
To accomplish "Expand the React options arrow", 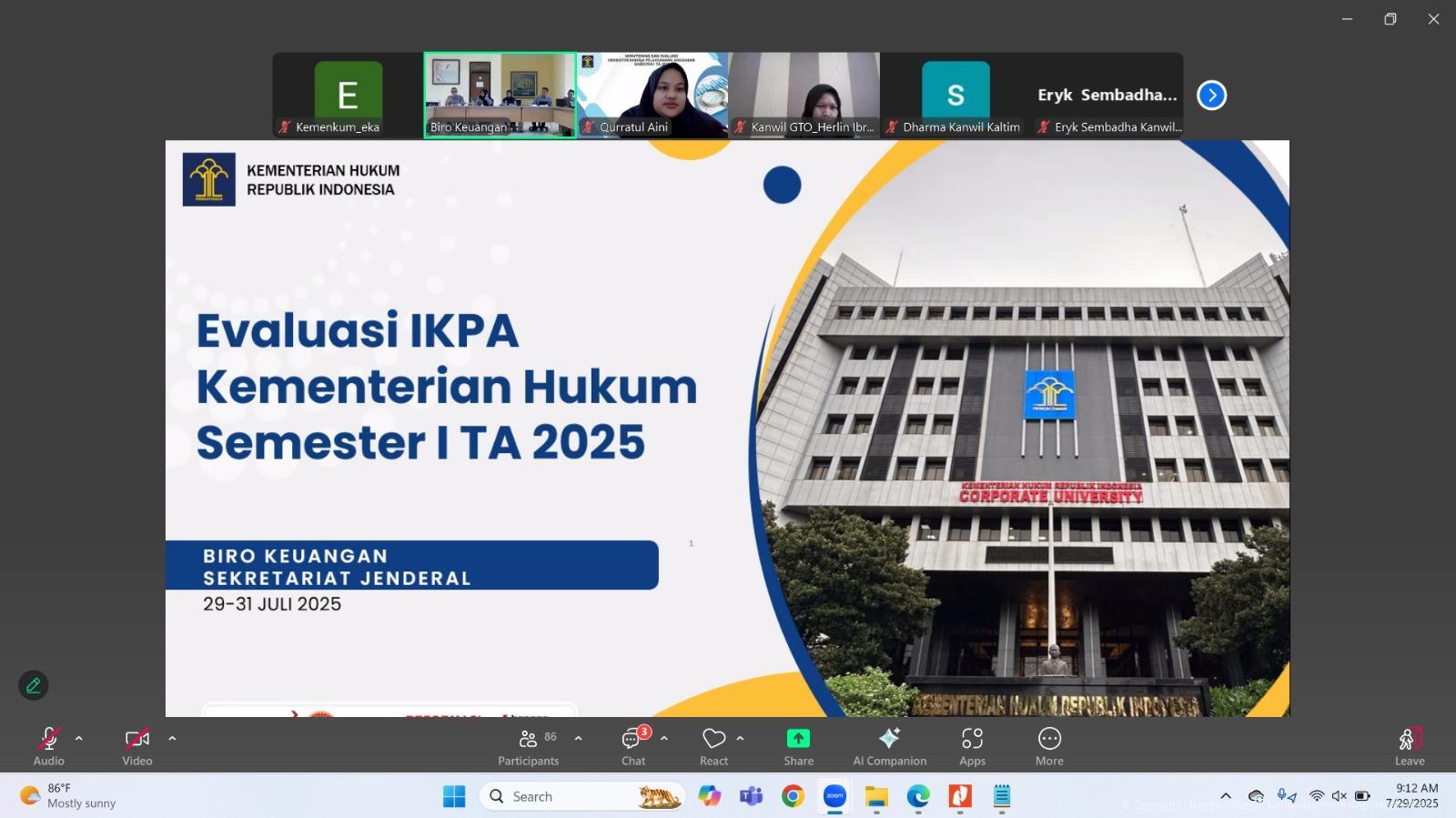I will [x=740, y=739].
